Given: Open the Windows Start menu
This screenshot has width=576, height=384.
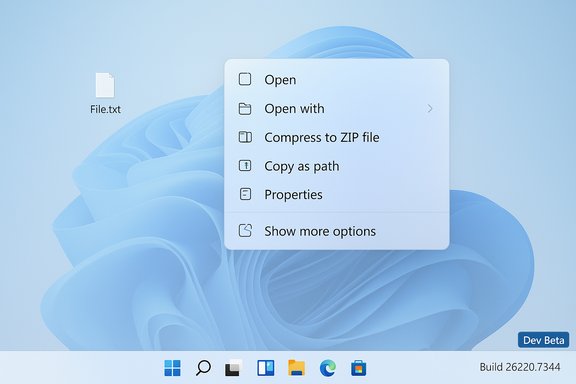Looking at the screenshot, I should tap(172, 367).
